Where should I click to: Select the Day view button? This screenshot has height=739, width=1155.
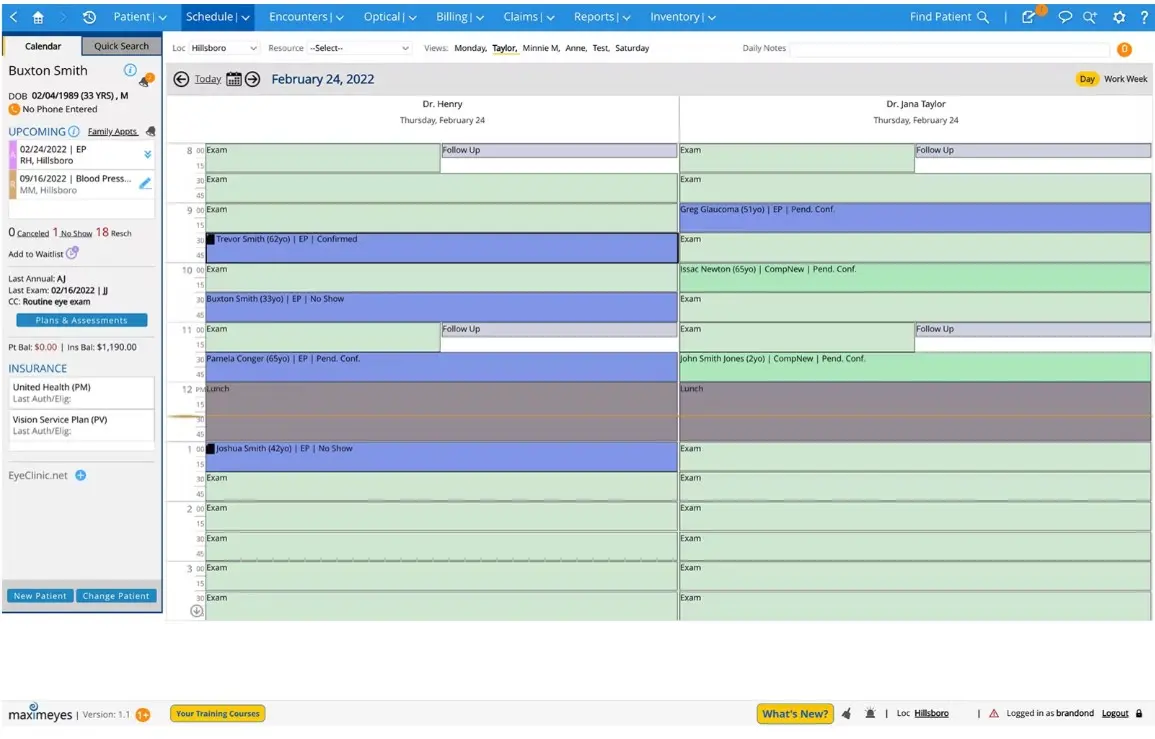tap(1087, 77)
